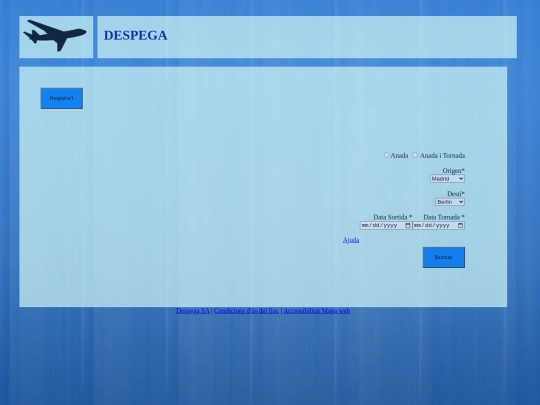Open the Data Sortida calendar picker icon
Viewport: 540px width, 405px height.
coord(408,226)
